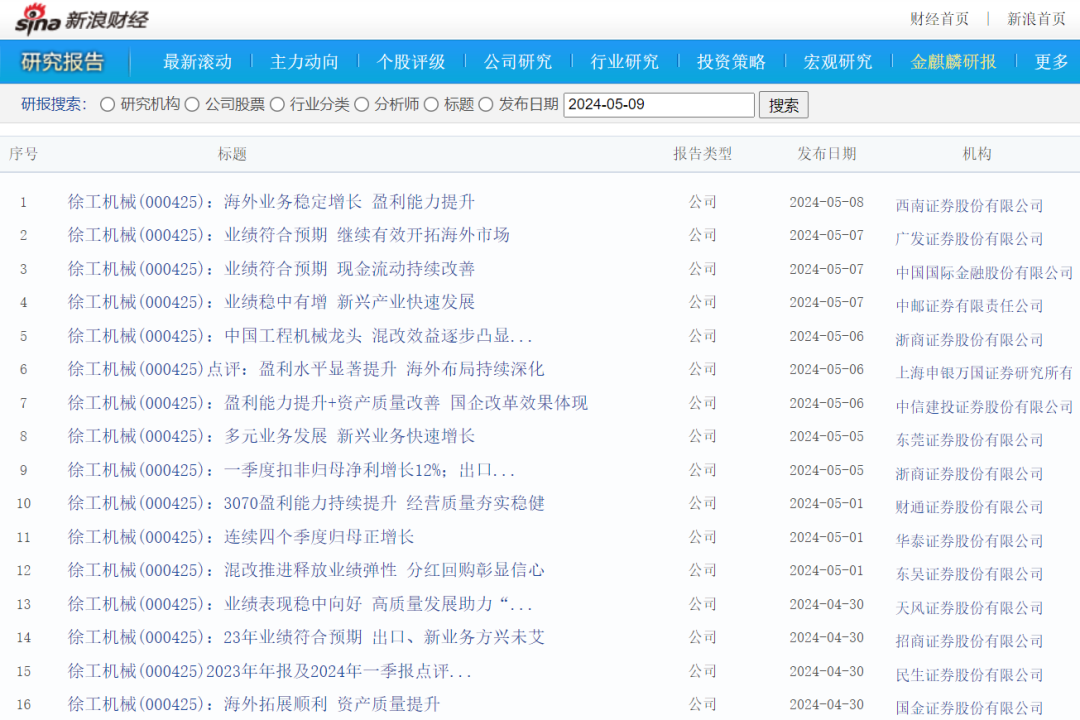Go to 新浪首页 link
The image size is (1080, 720).
coord(1036,19)
